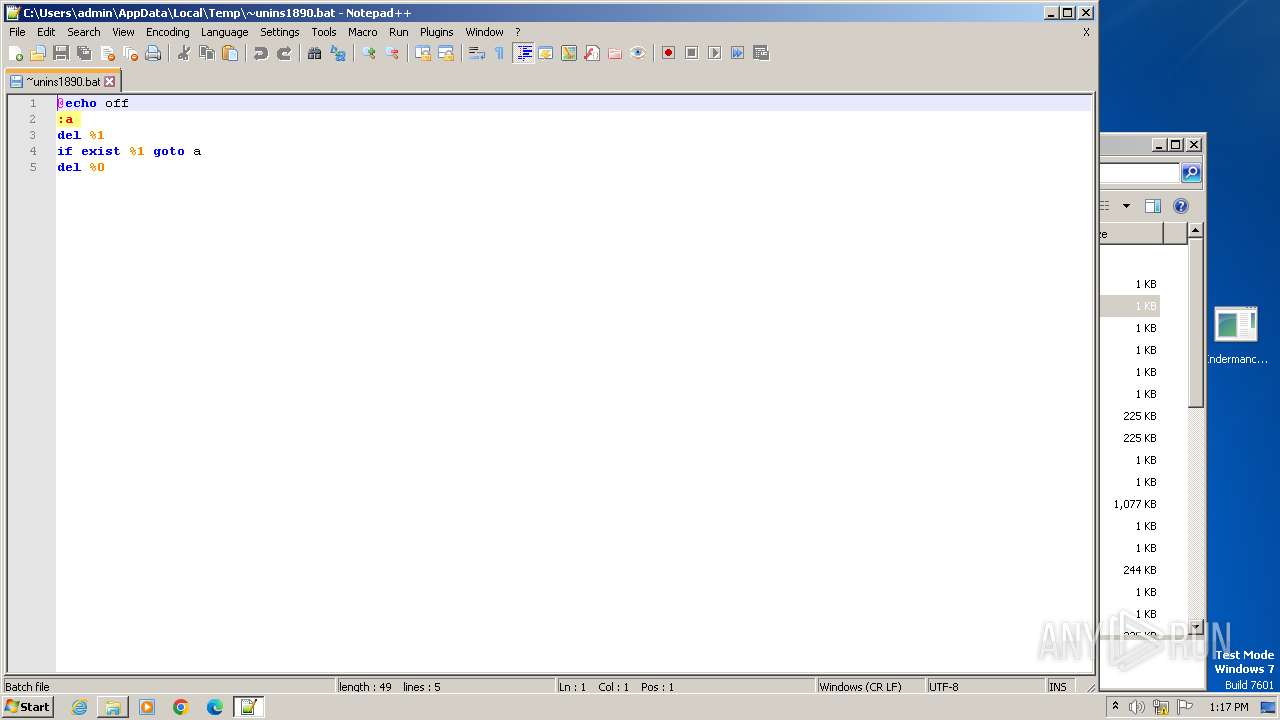Open the Window menu
This screenshot has width=1280, height=720.
(485, 32)
